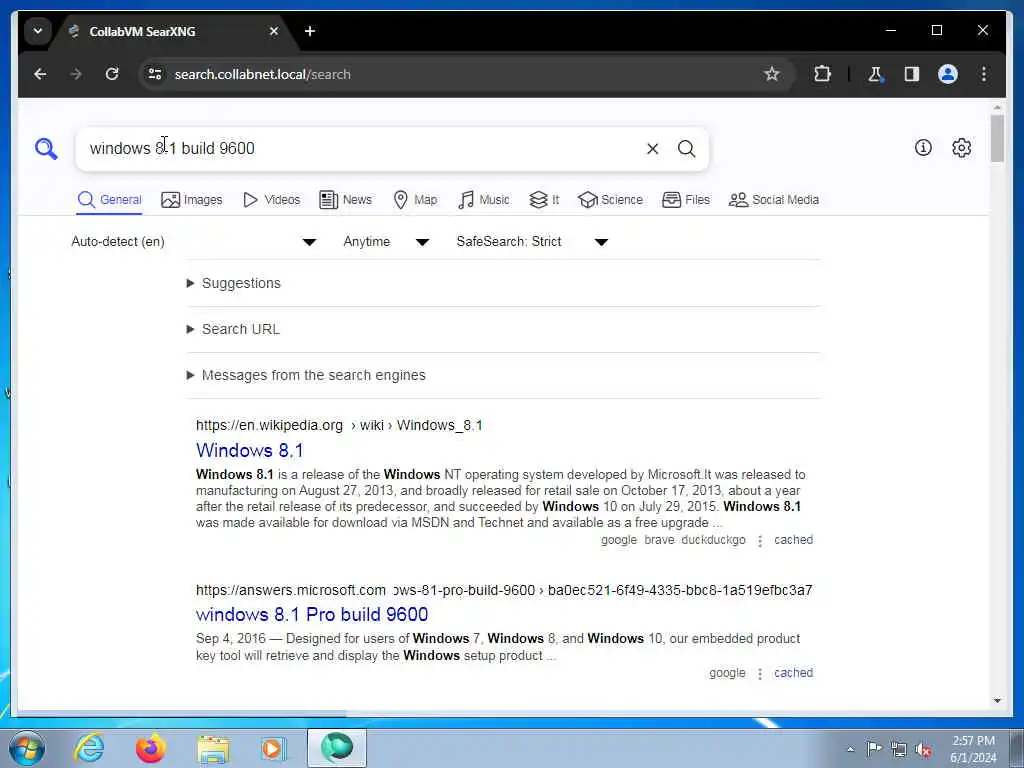
Task: Switch to the News category
Action: (x=345, y=200)
